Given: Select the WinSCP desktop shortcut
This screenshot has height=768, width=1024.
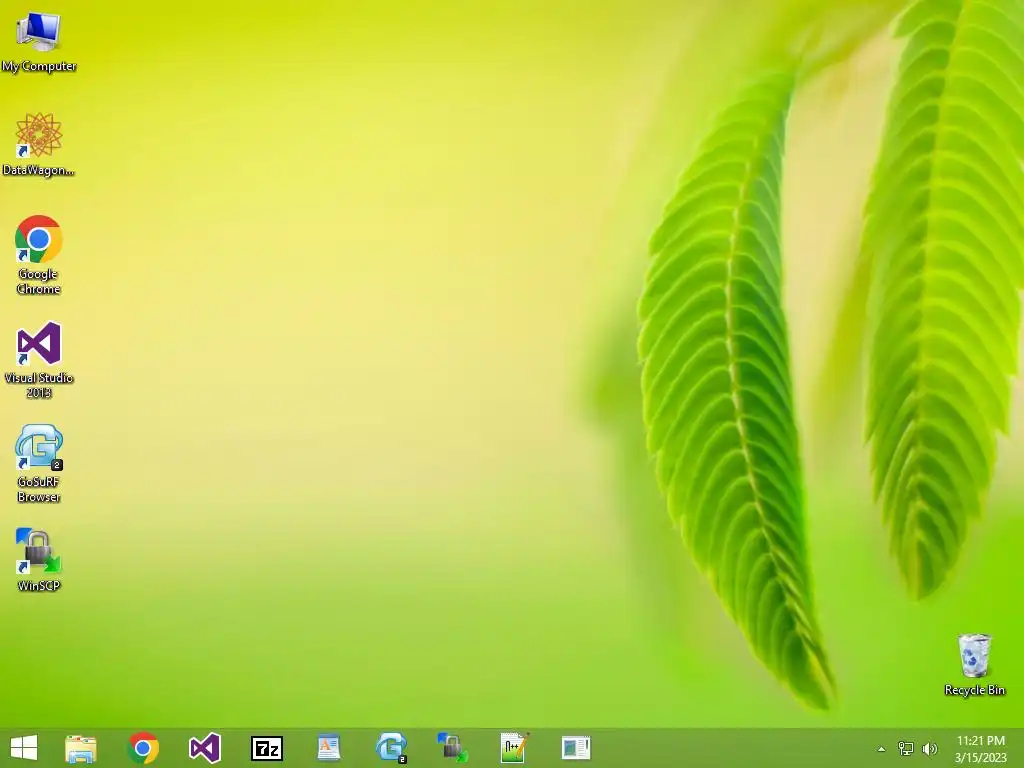Looking at the screenshot, I should pyautogui.click(x=39, y=560).
